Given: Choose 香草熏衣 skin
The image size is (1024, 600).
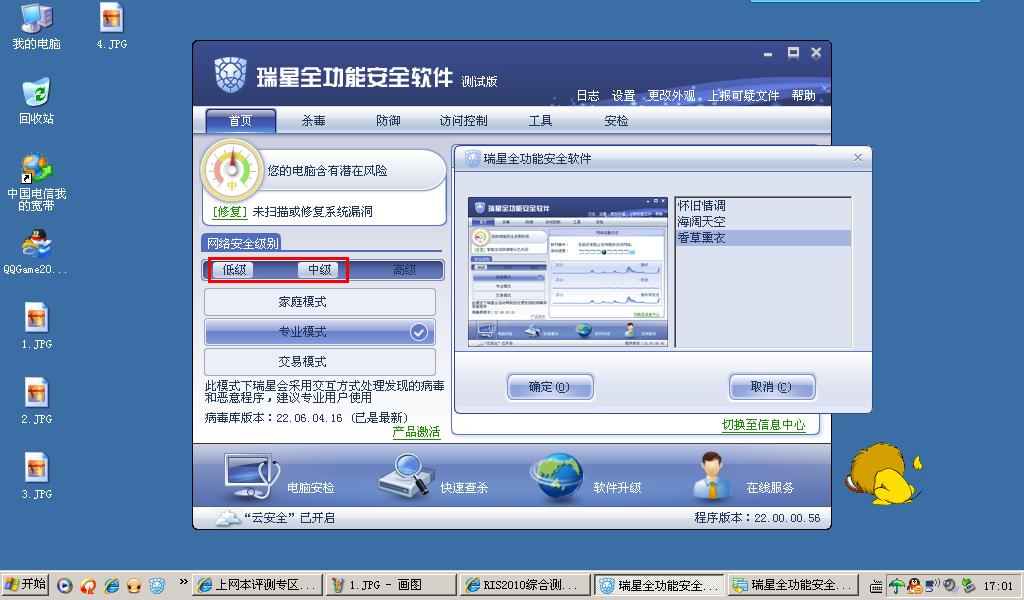Looking at the screenshot, I should (x=763, y=238).
